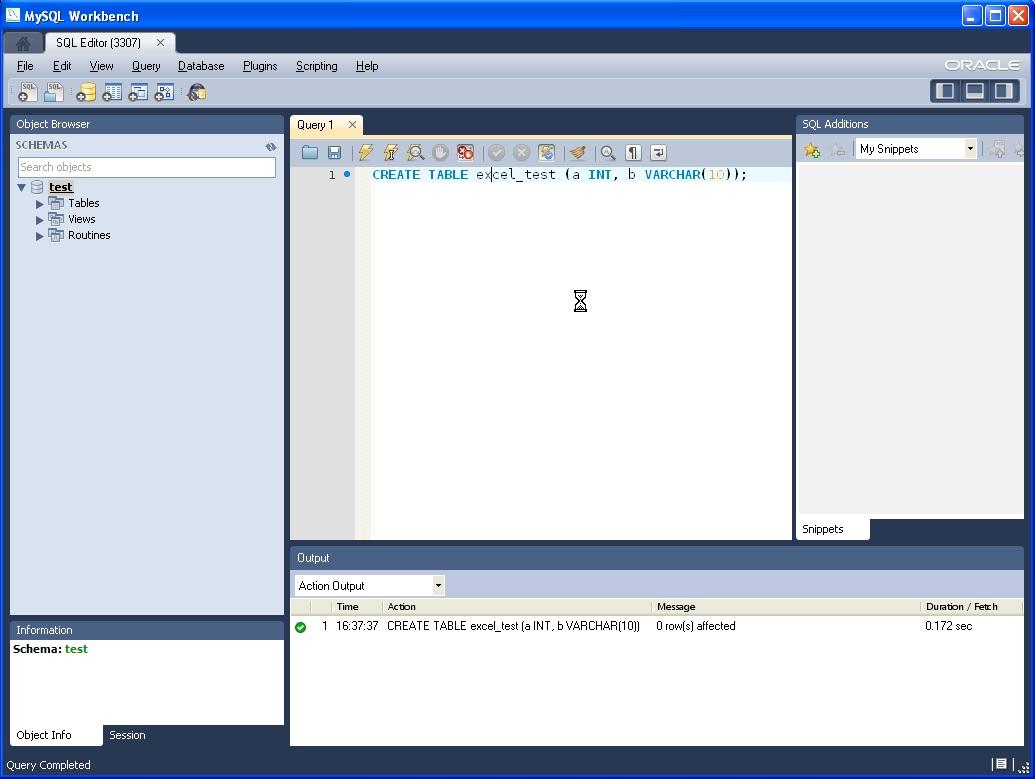Toggle stop on error during execution
The height and width of the screenshot is (779, 1035).
click(465, 152)
